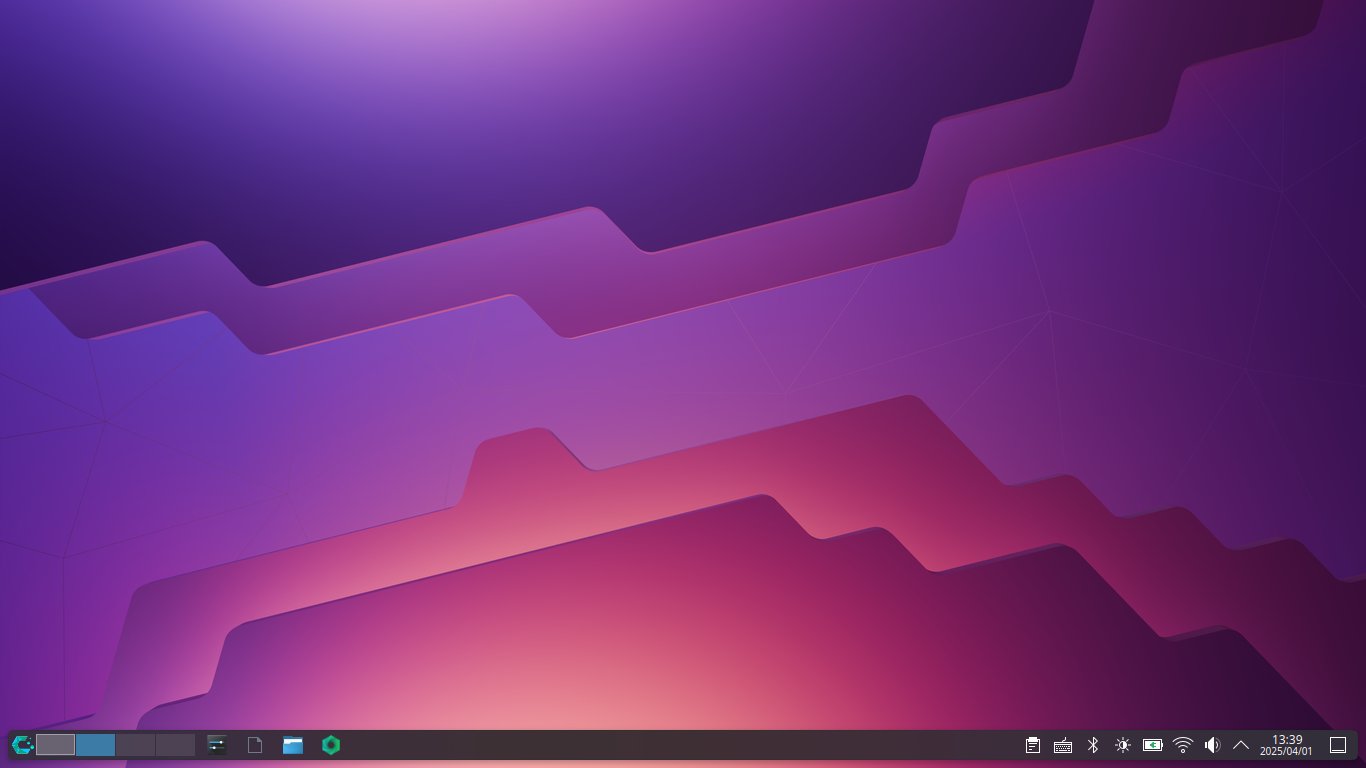This screenshot has width=1366, height=768.
Task: Switch to the first virtual desktop
Action: [56, 745]
